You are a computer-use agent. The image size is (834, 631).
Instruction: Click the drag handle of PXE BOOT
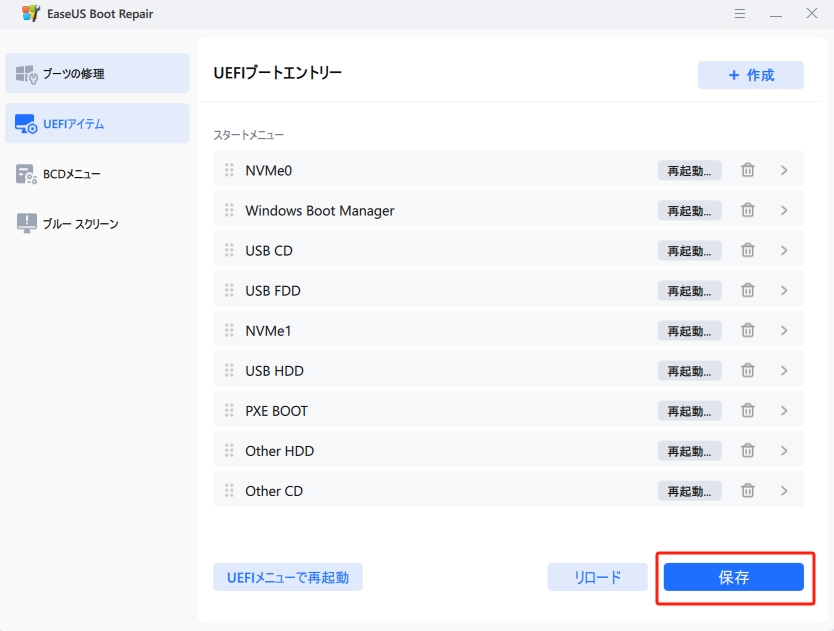tap(229, 411)
